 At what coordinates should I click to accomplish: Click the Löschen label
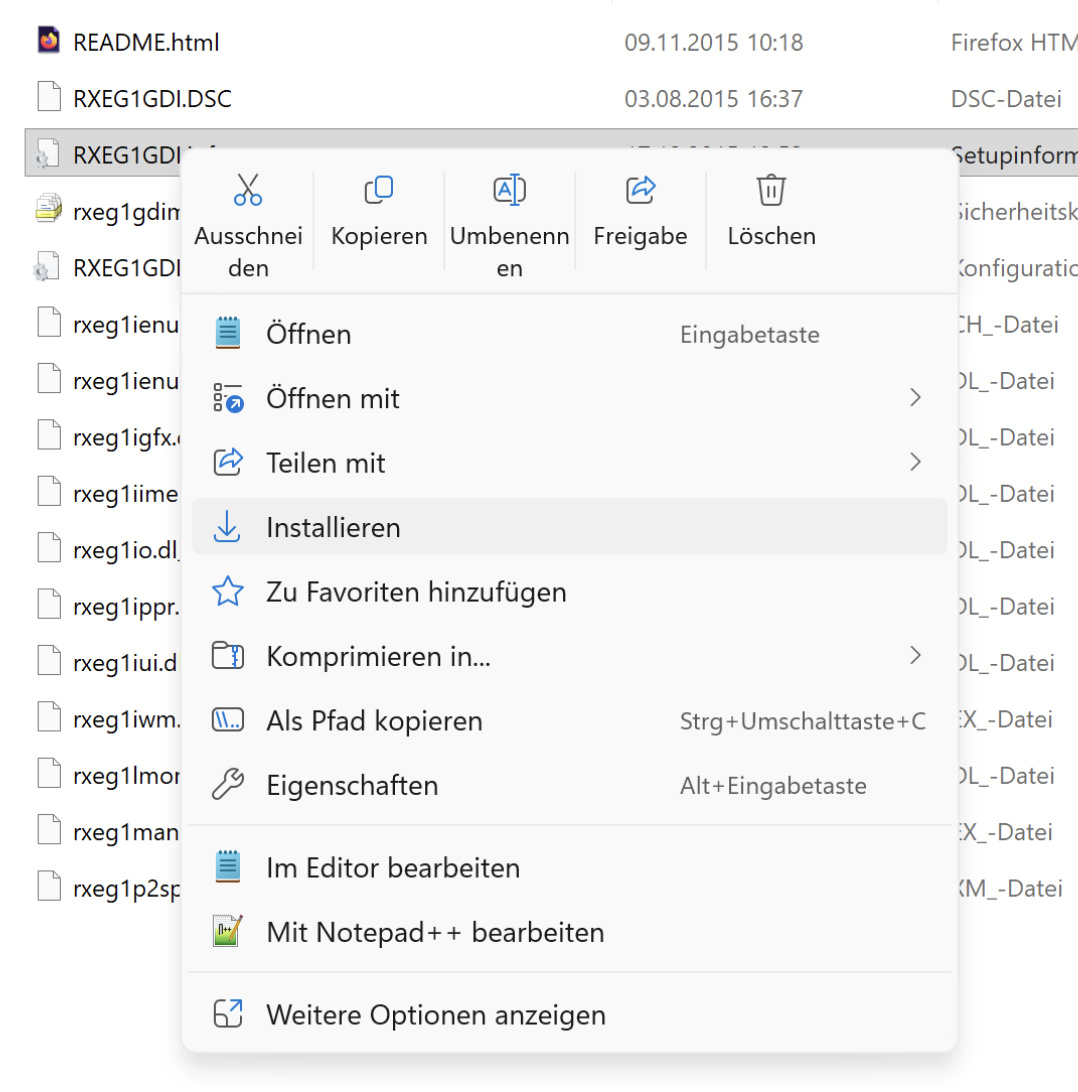(x=772, y=236)
